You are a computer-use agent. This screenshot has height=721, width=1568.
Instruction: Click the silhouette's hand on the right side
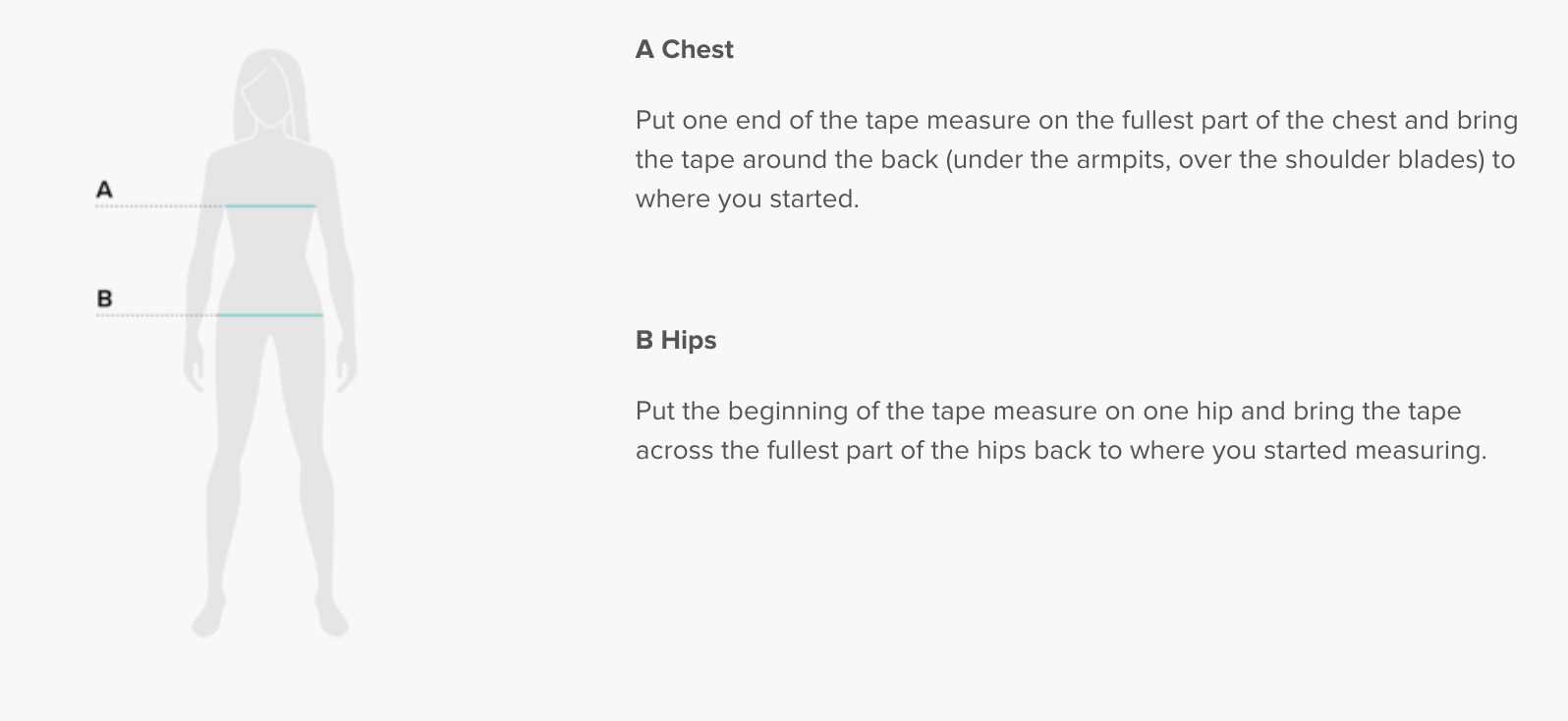click(346, 371)
